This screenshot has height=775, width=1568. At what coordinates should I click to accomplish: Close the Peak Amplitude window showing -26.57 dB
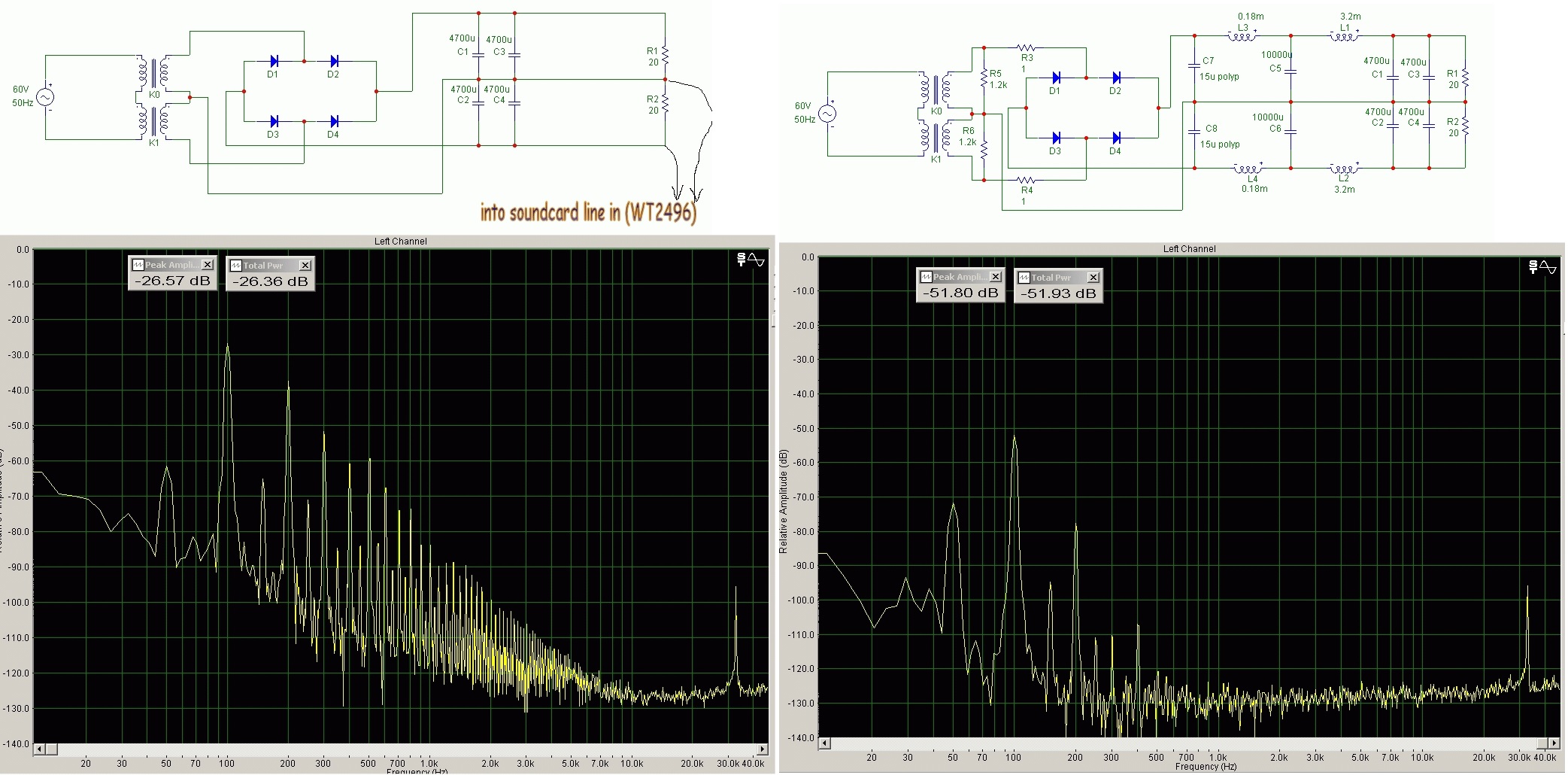[x=208, y=265]
